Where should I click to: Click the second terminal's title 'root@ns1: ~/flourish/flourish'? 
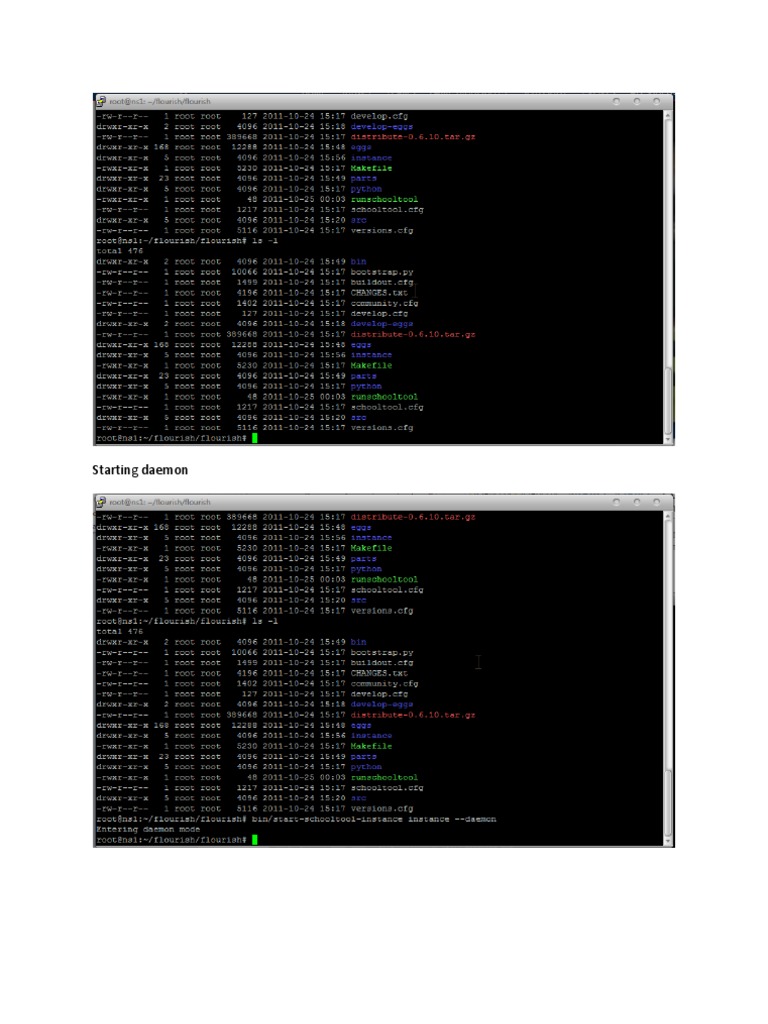160,502
